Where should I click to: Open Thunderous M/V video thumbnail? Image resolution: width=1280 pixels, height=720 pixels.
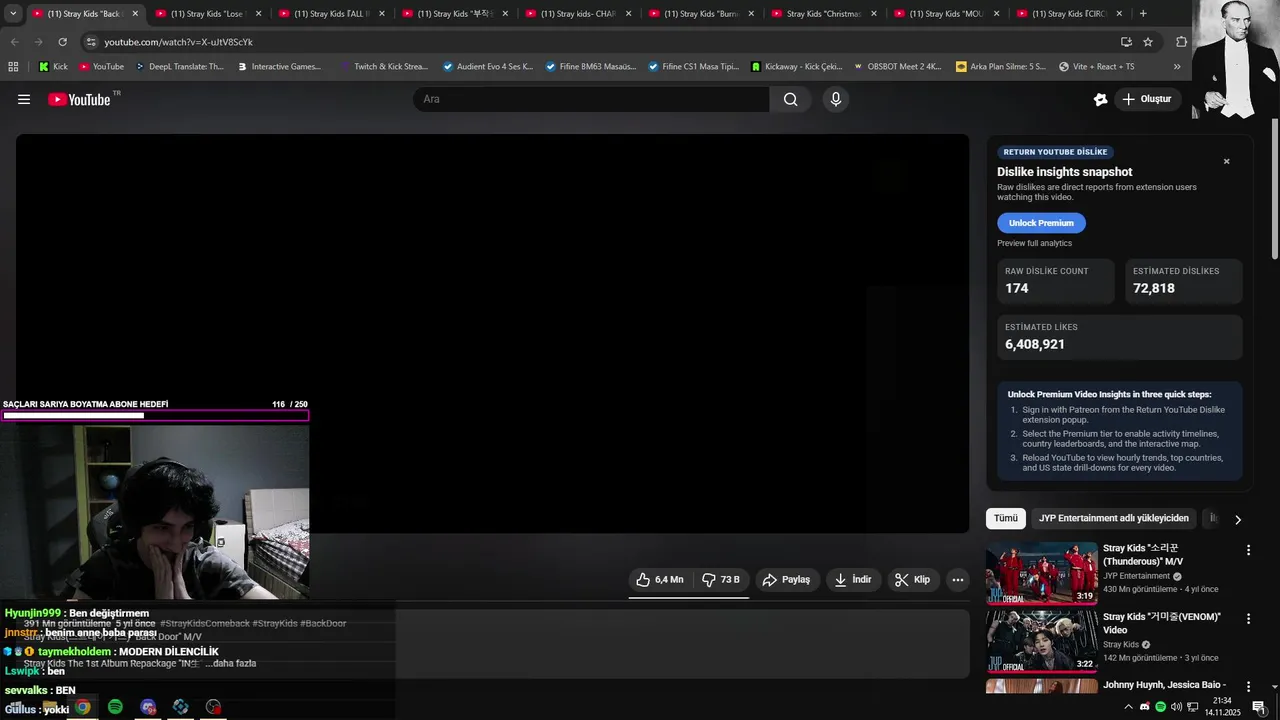1041,573
